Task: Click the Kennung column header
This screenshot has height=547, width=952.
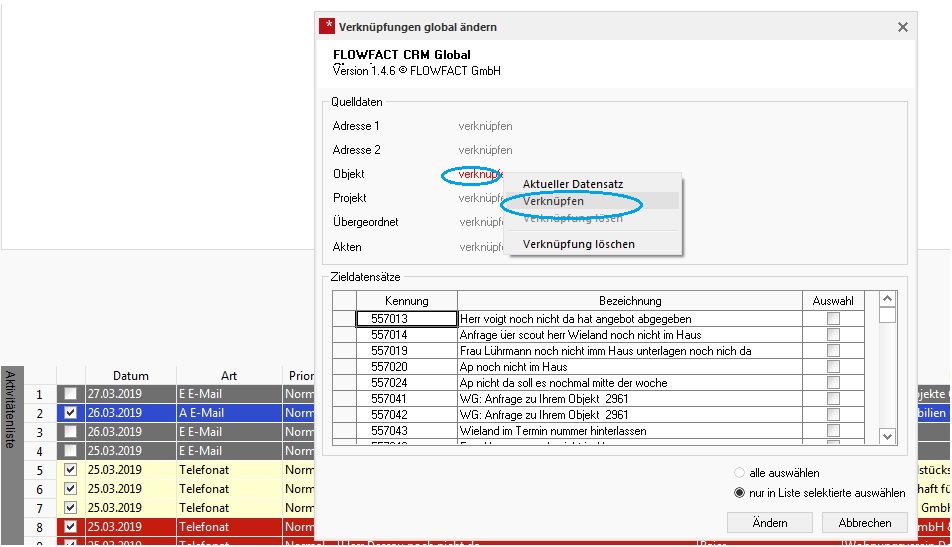Action: 406,301
